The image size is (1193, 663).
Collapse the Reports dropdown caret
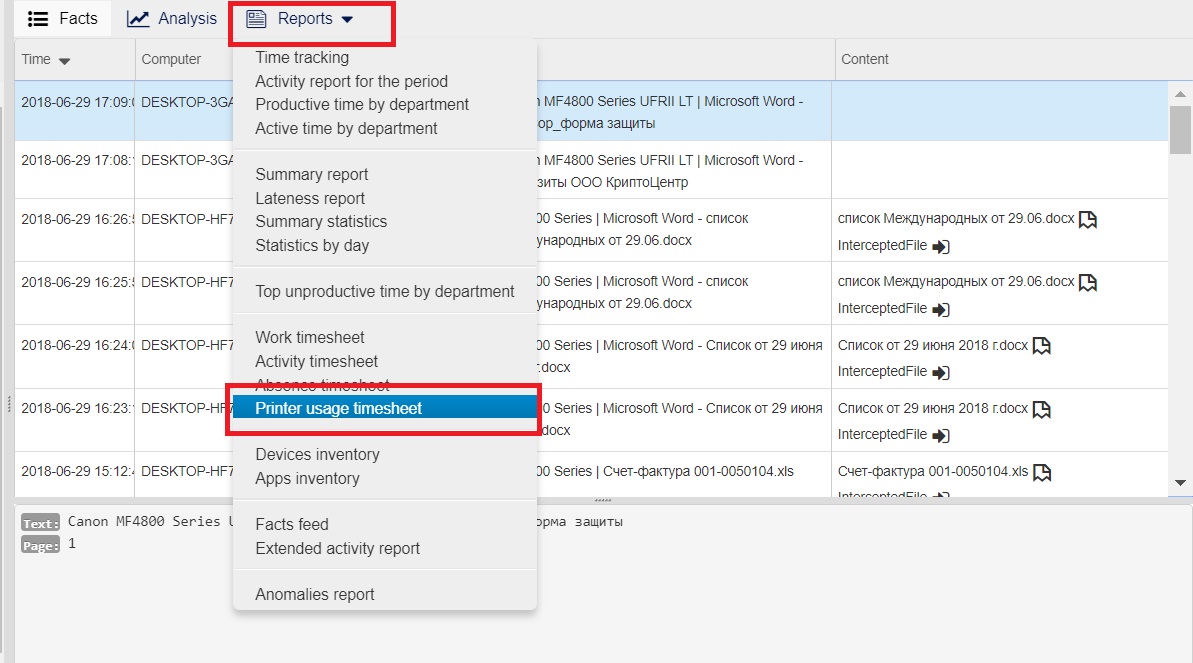point(347,20)
